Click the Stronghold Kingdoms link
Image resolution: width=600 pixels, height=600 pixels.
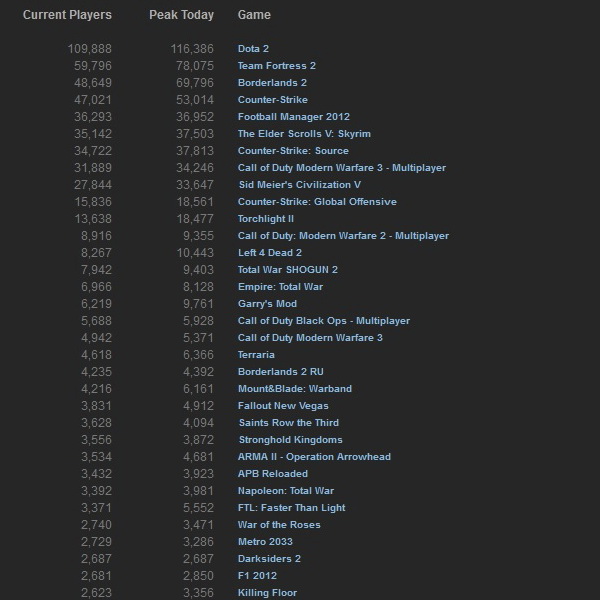click(290, 440)
